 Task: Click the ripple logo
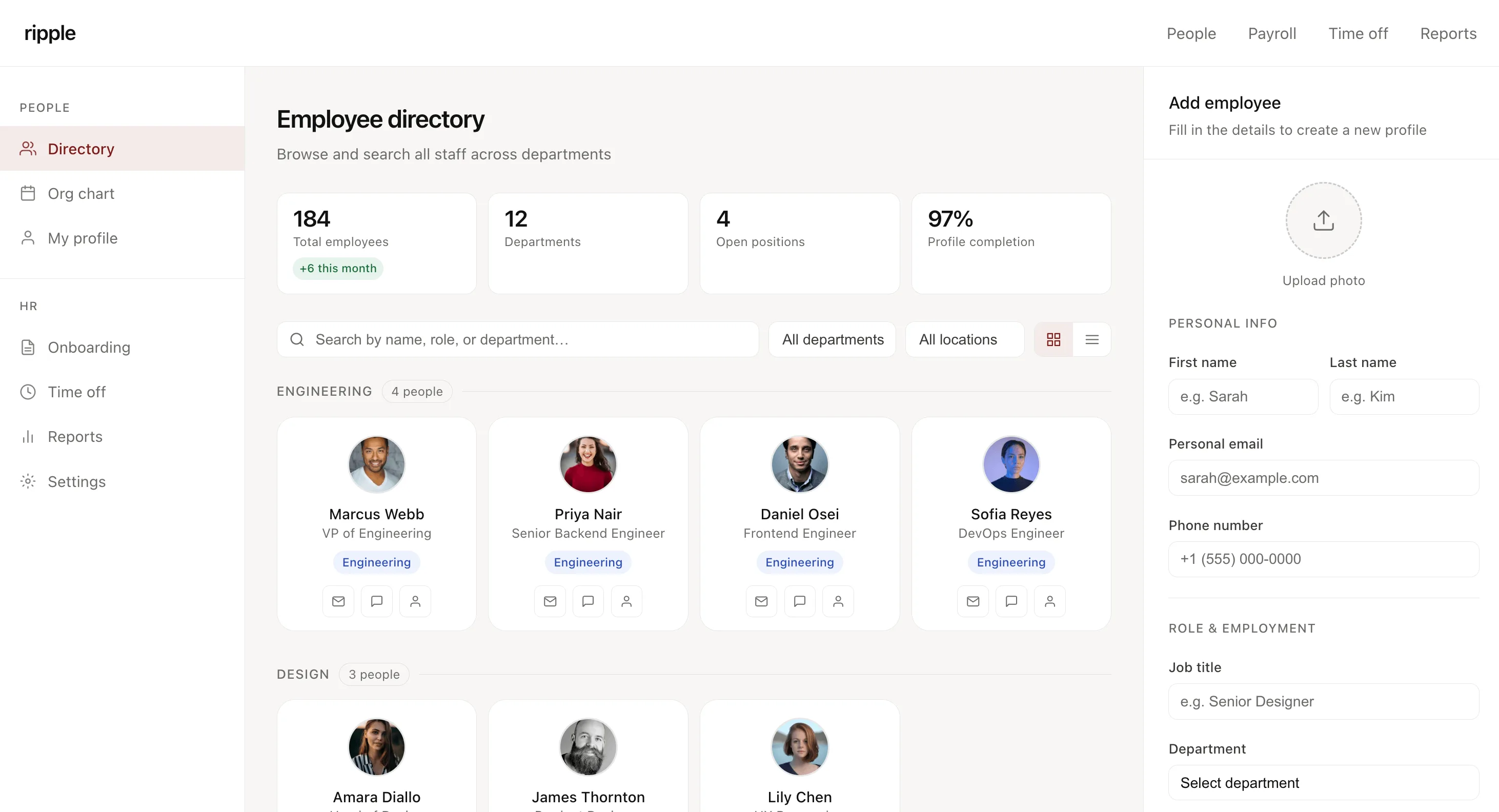click(x=50, y=33)
